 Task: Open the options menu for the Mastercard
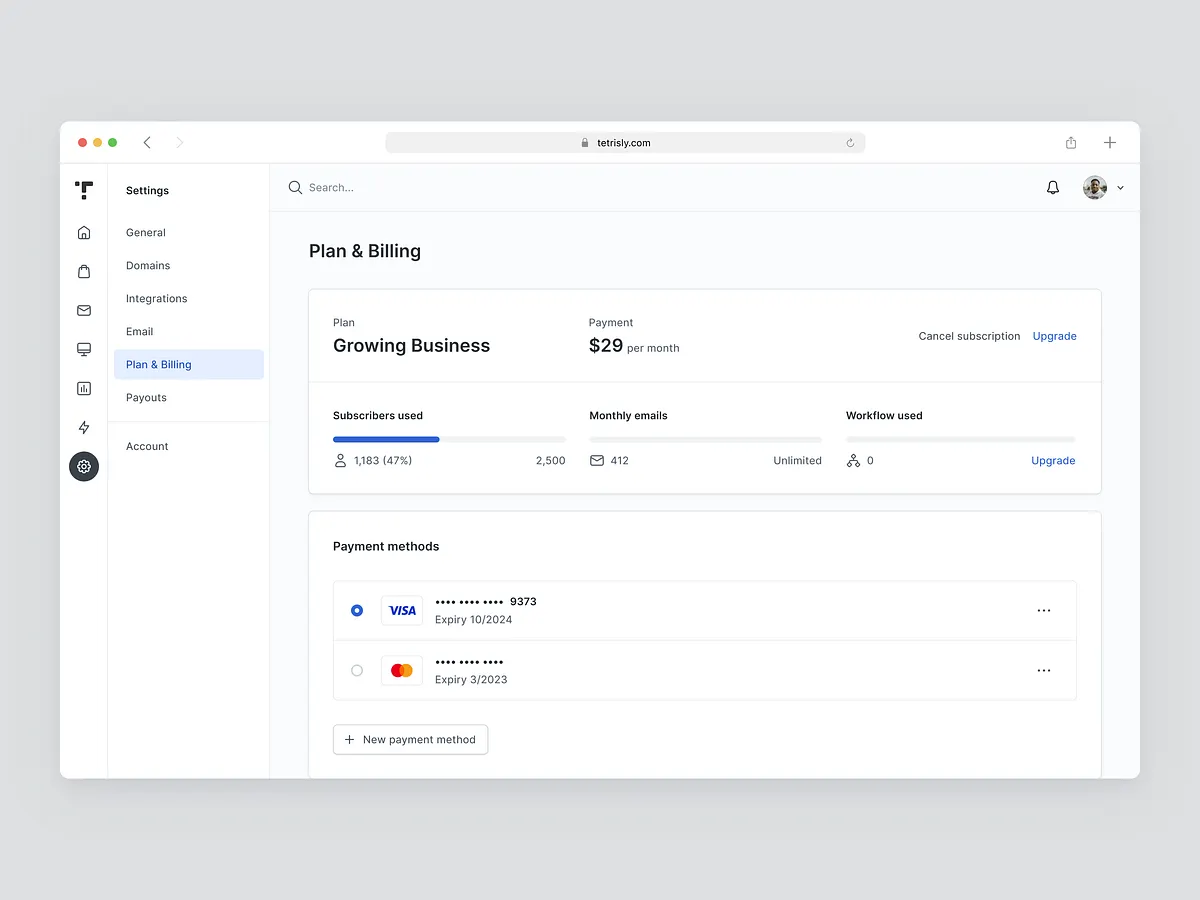[1044, 670]
